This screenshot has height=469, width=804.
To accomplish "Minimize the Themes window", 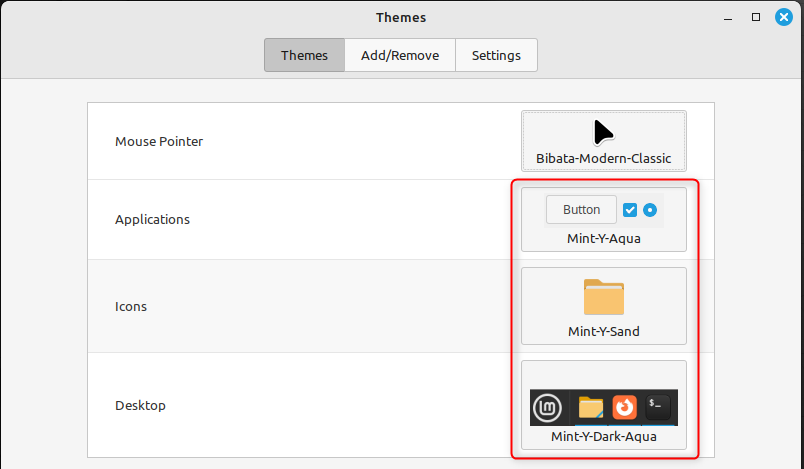I will 728,18.
